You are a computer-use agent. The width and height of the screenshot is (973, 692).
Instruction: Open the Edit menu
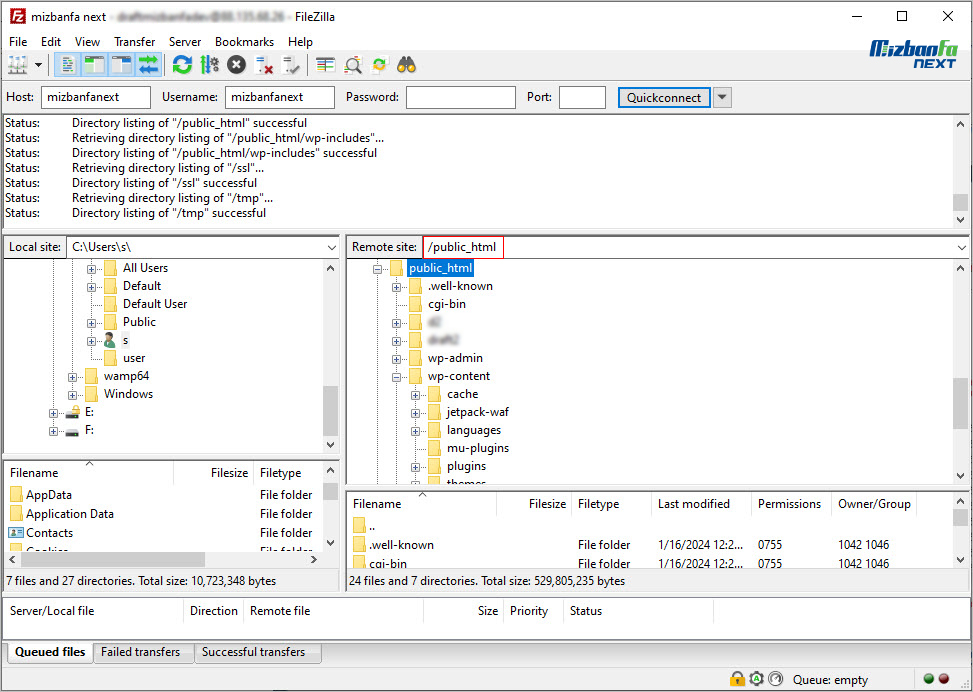tap(51, 42)
